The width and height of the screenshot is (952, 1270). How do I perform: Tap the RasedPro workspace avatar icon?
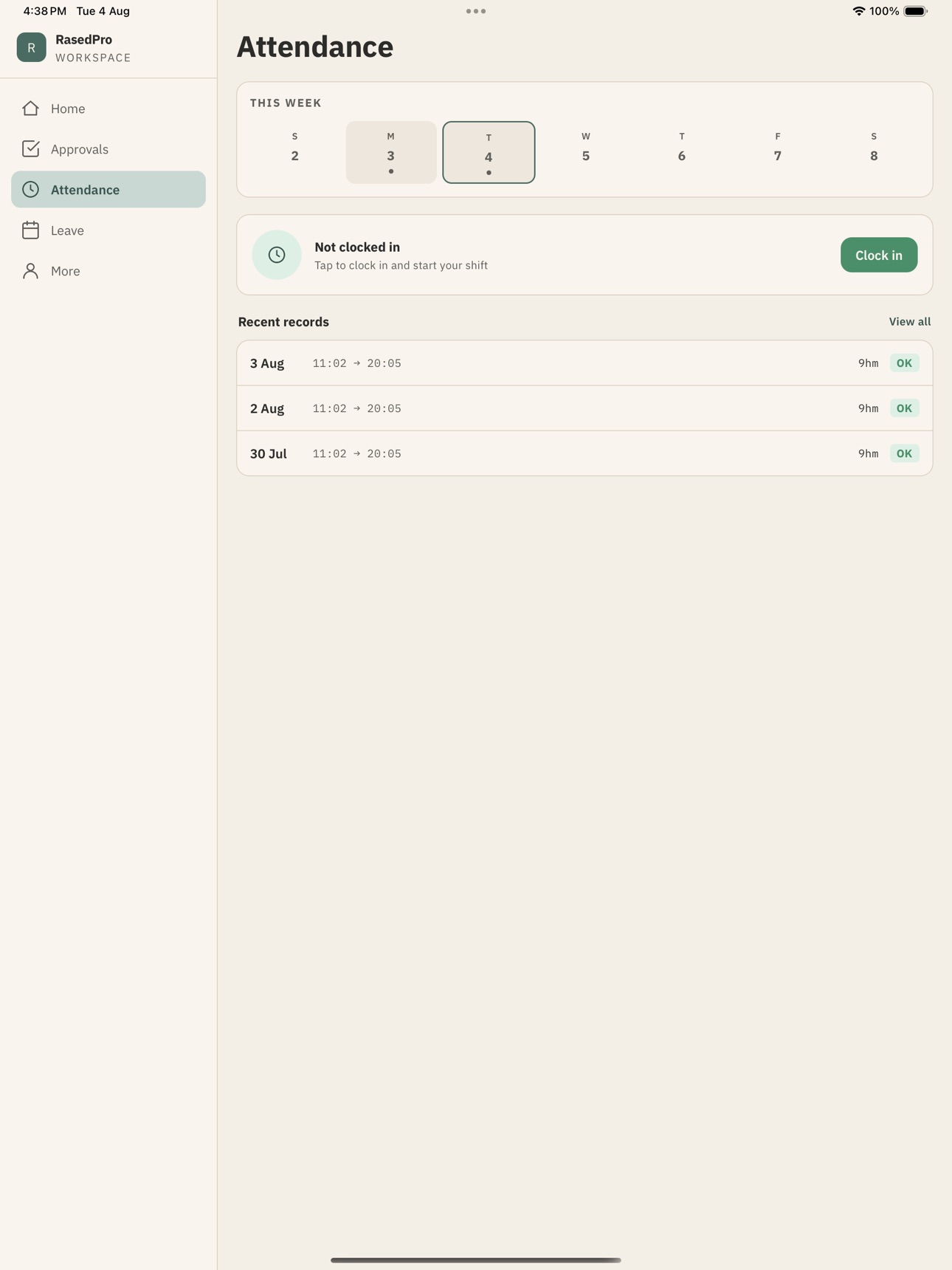[31, 47]
